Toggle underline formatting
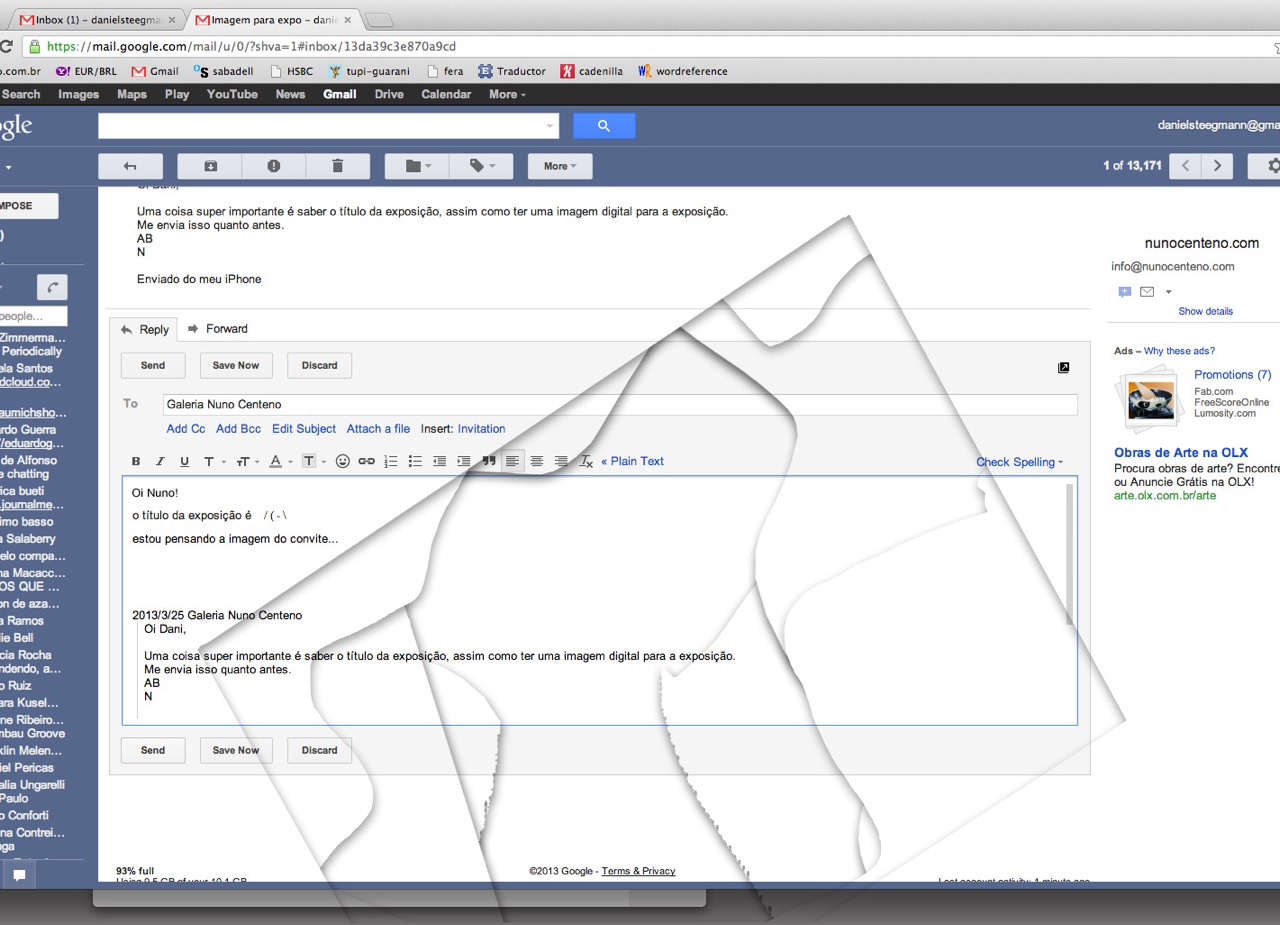This screenshot has height=925, width=1280. 184,461
